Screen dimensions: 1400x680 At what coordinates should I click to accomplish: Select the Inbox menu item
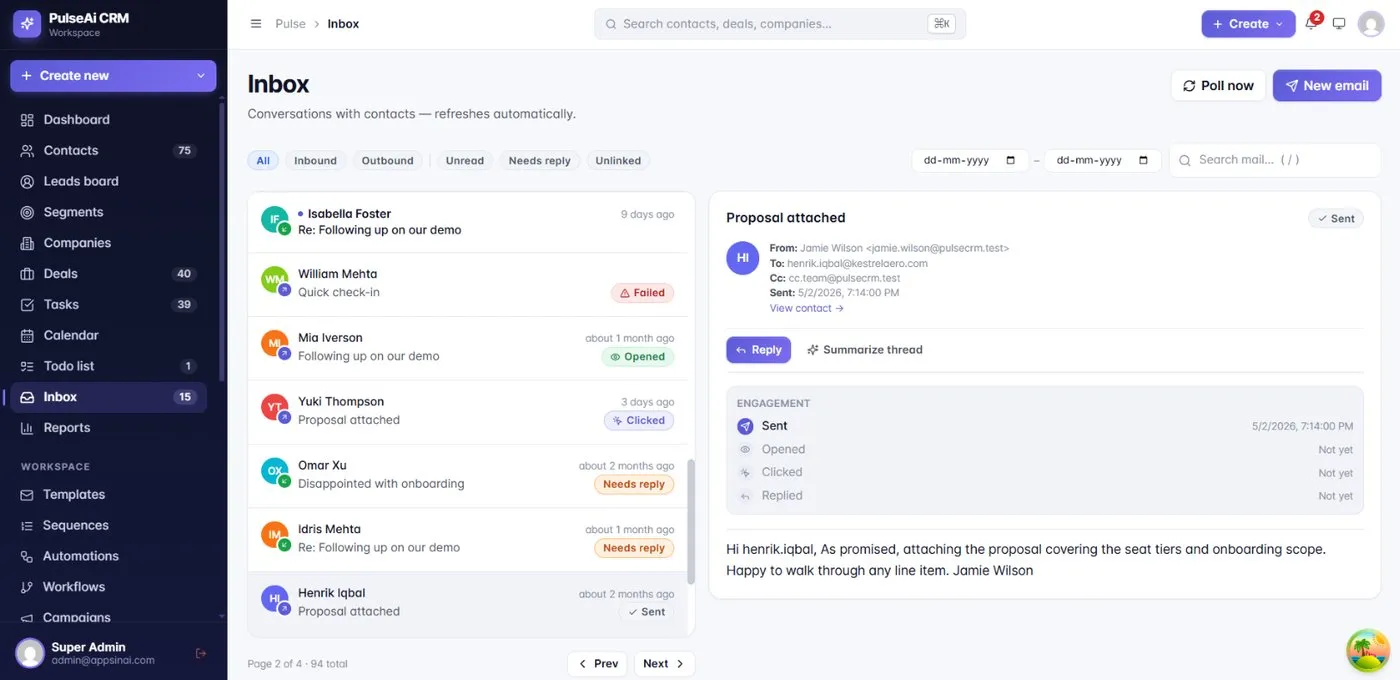click(x=108, y=397)
